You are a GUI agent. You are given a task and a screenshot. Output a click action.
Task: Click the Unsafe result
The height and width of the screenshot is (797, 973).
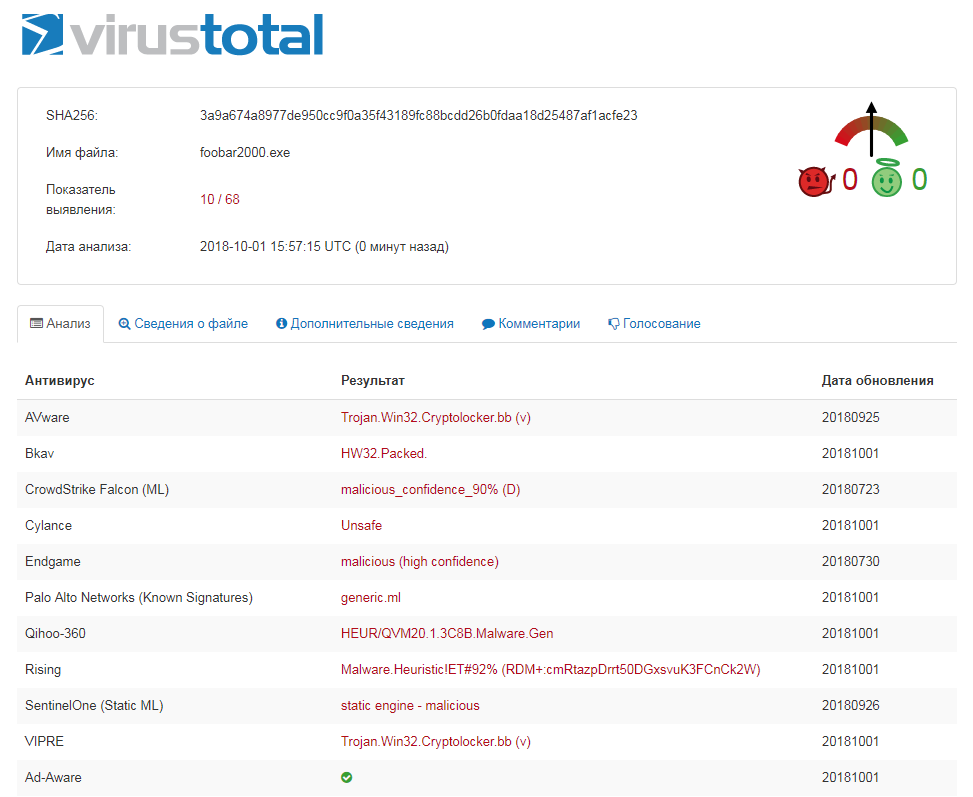click(361, 525)
